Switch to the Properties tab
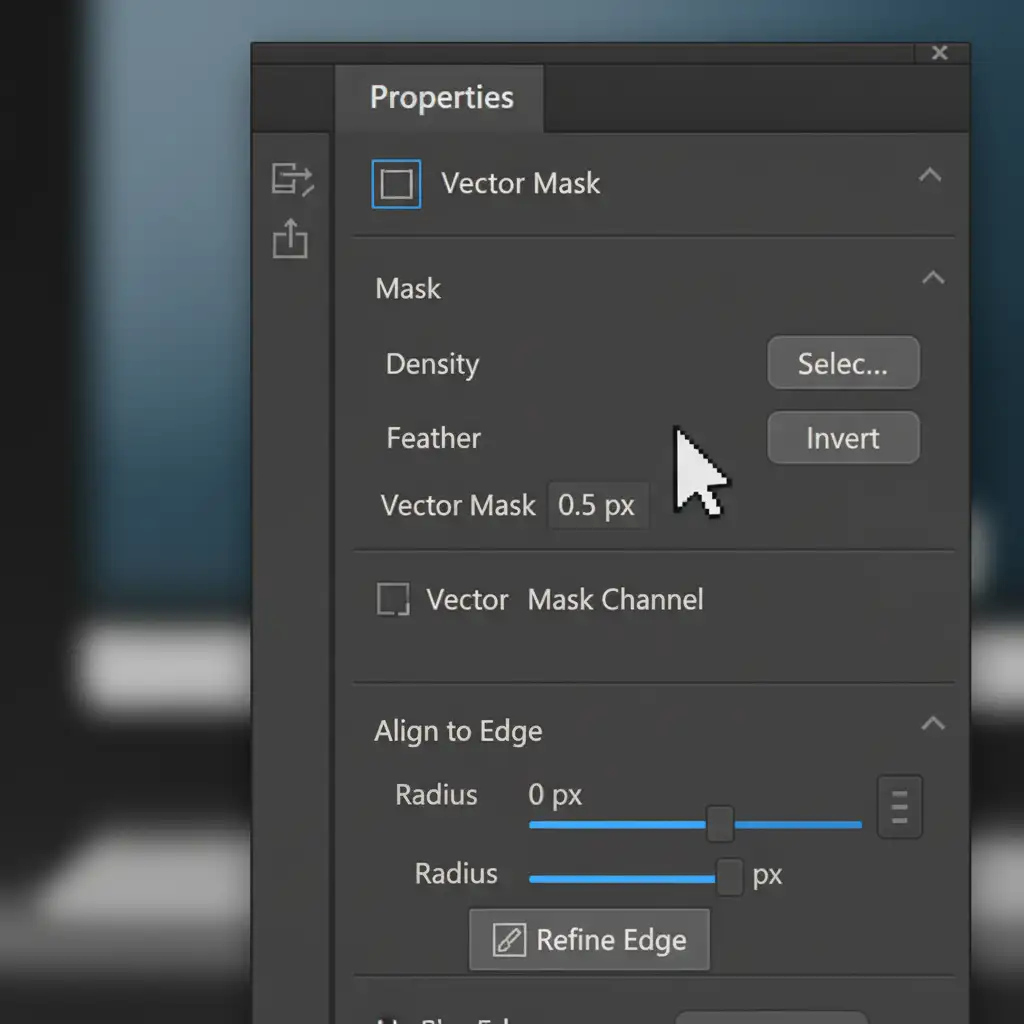This screenshot has width=1024, height=1024. coord(441,98)
